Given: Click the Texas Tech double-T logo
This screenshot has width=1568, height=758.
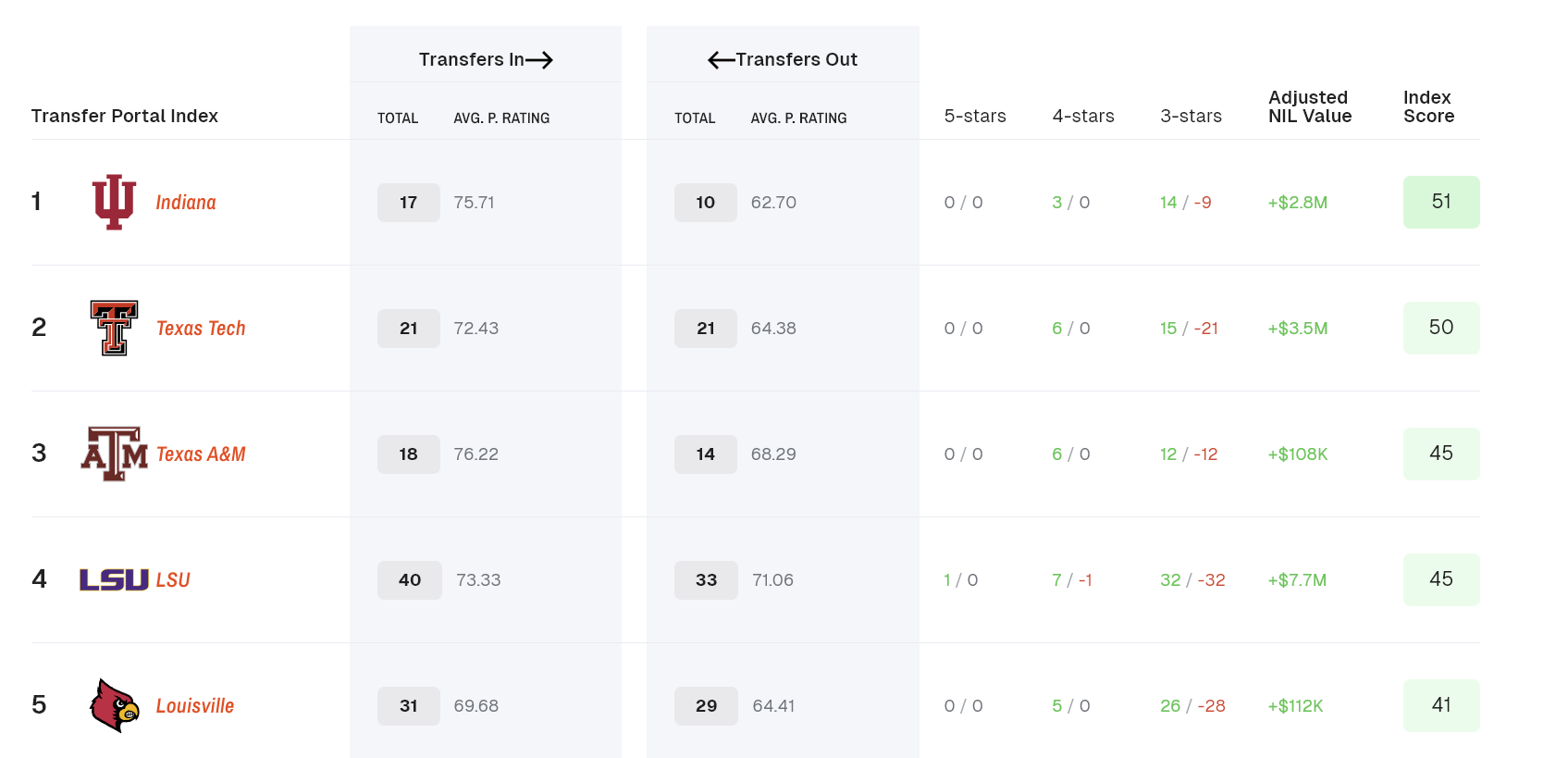Looking at the screenshot, I should 114,328.
